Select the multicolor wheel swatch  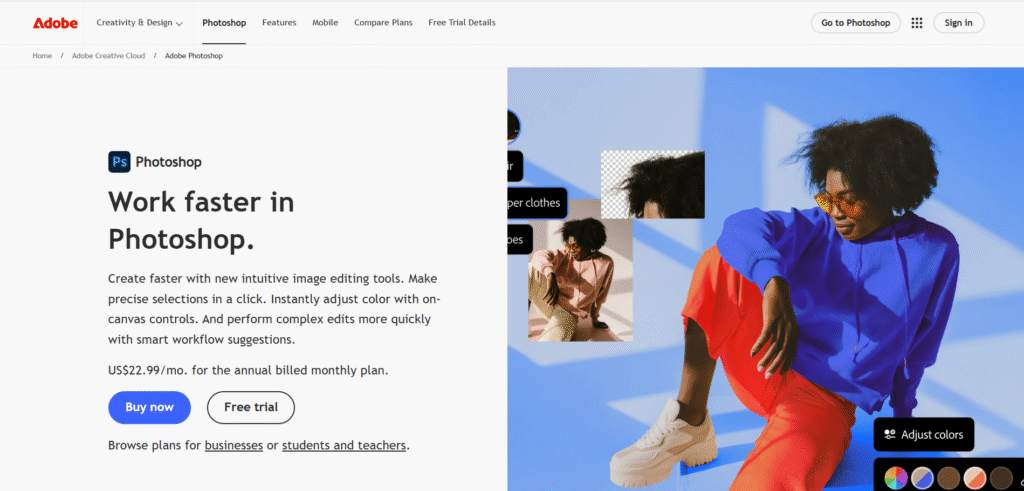pos(897,478)
